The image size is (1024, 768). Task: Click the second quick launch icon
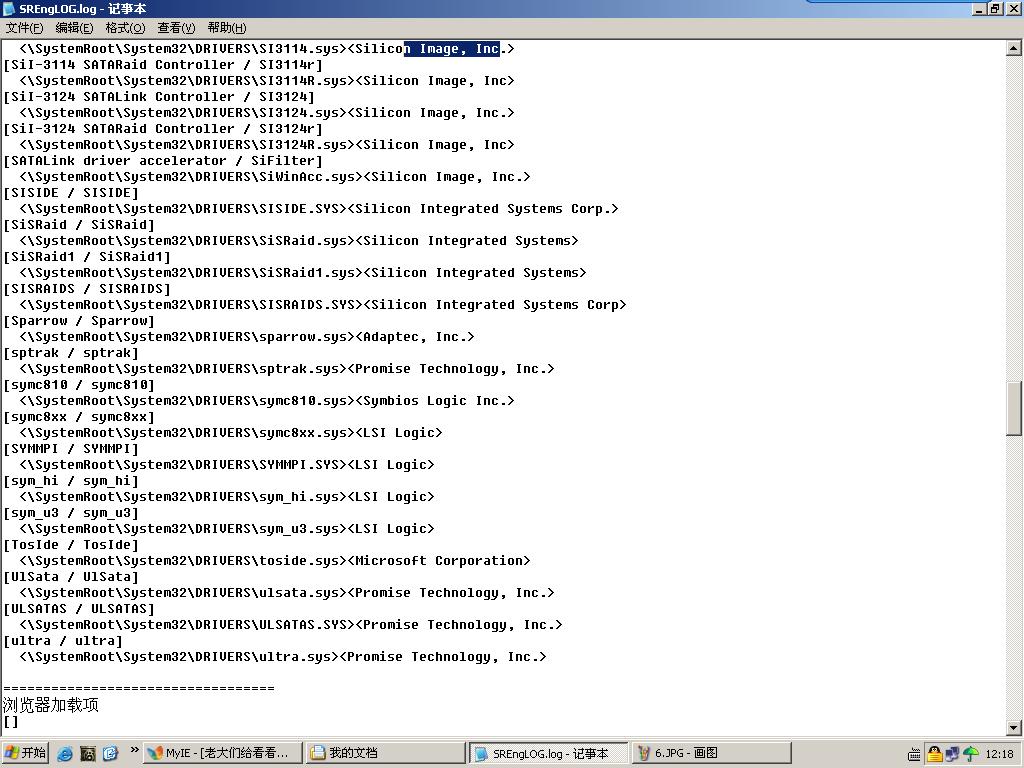(x=88, y=754)
